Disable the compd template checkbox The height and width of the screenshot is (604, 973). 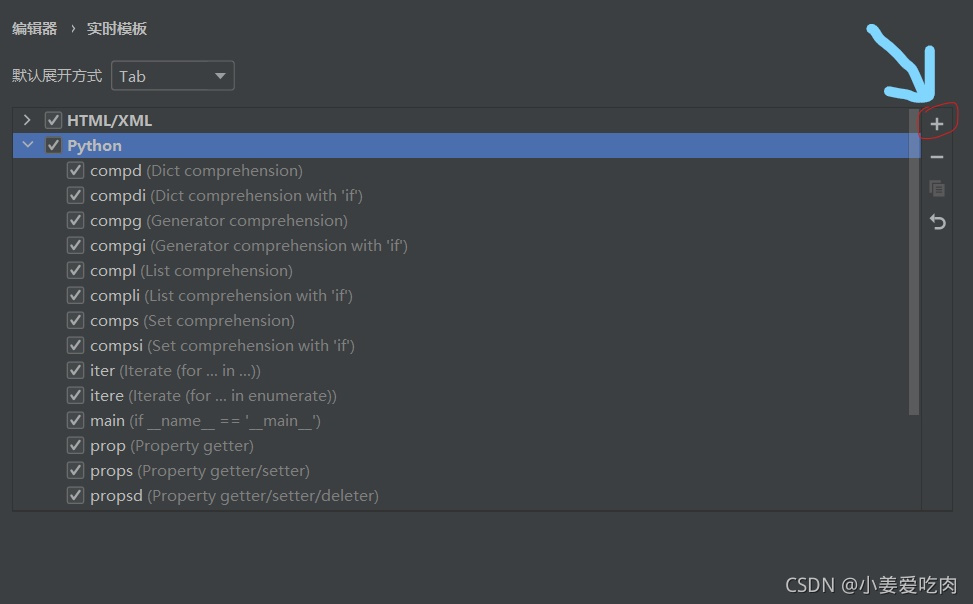[x=75, y=171]
